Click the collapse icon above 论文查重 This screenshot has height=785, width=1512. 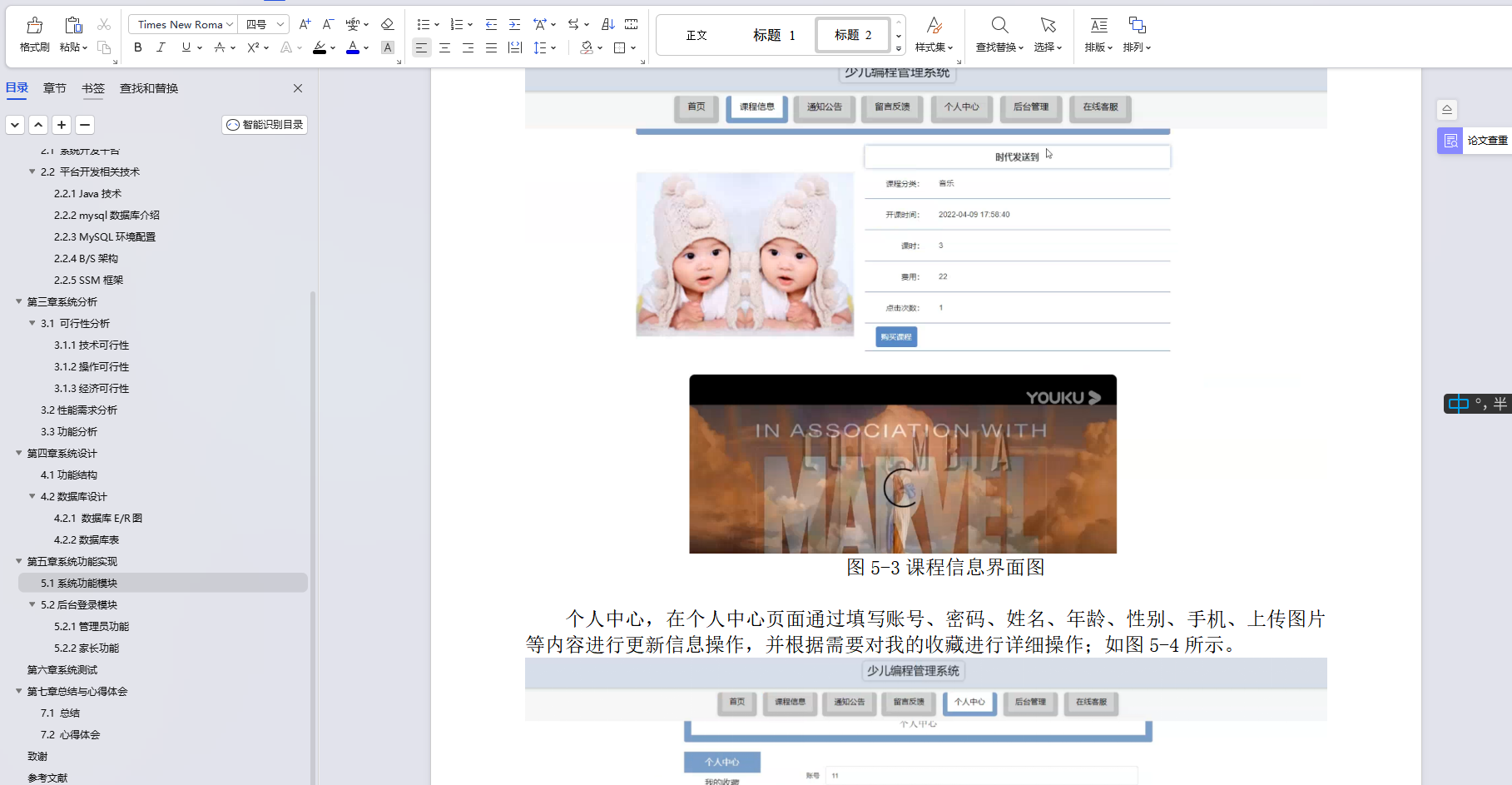pyautogui.click(x=1447, y=109)
